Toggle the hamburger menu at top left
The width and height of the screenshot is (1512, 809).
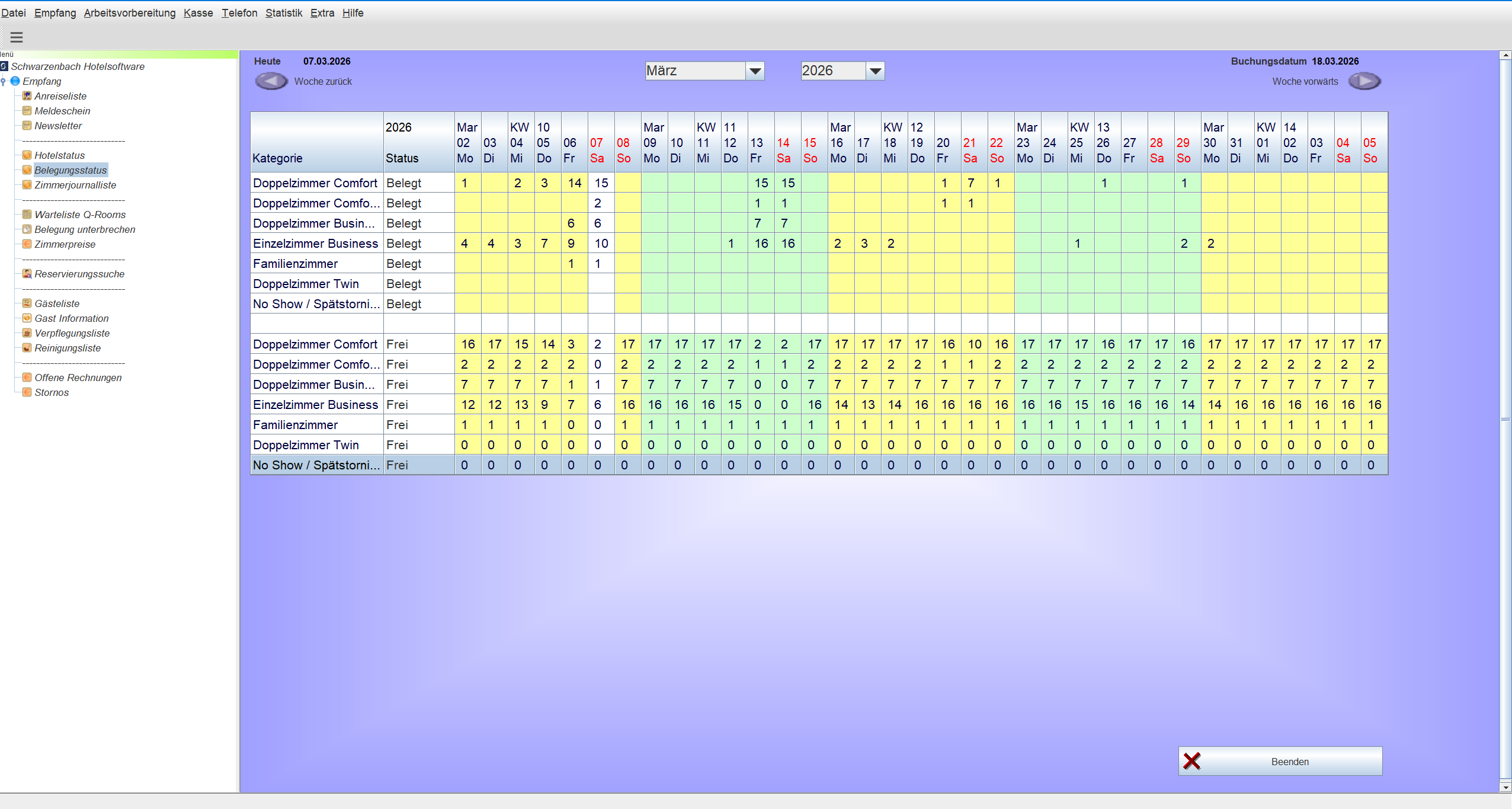(17, 37)
